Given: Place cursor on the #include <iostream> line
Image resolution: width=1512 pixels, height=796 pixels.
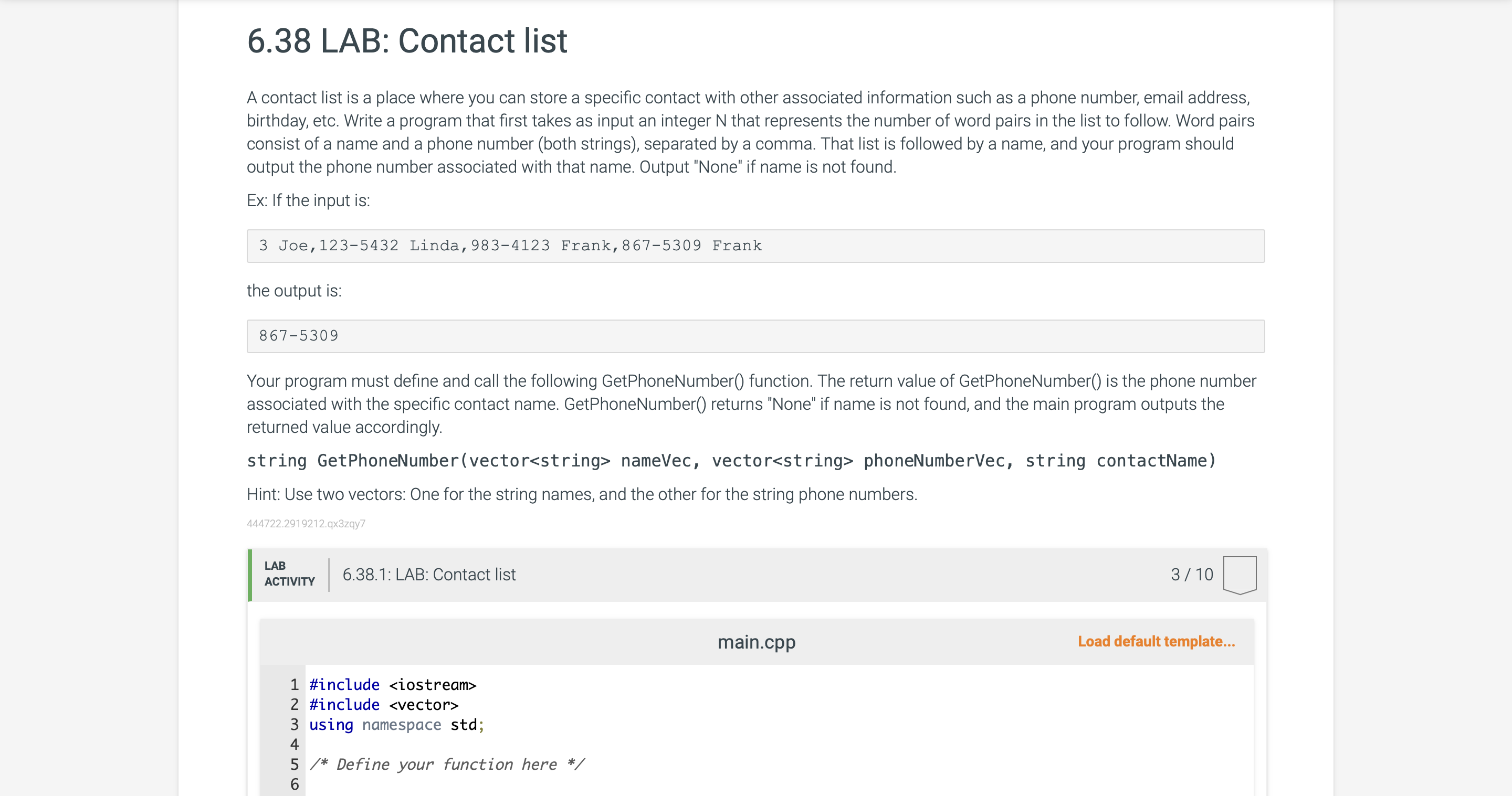Looking at the screenshot, I should coord(393,685).
